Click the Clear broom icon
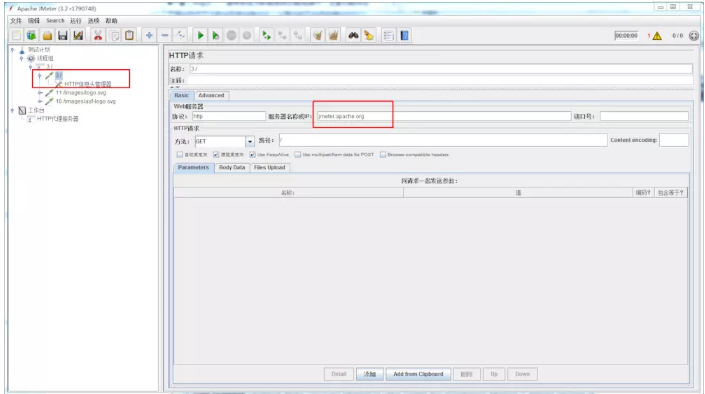The height and width of the screenshot is (394, 705). pos(318,36)
